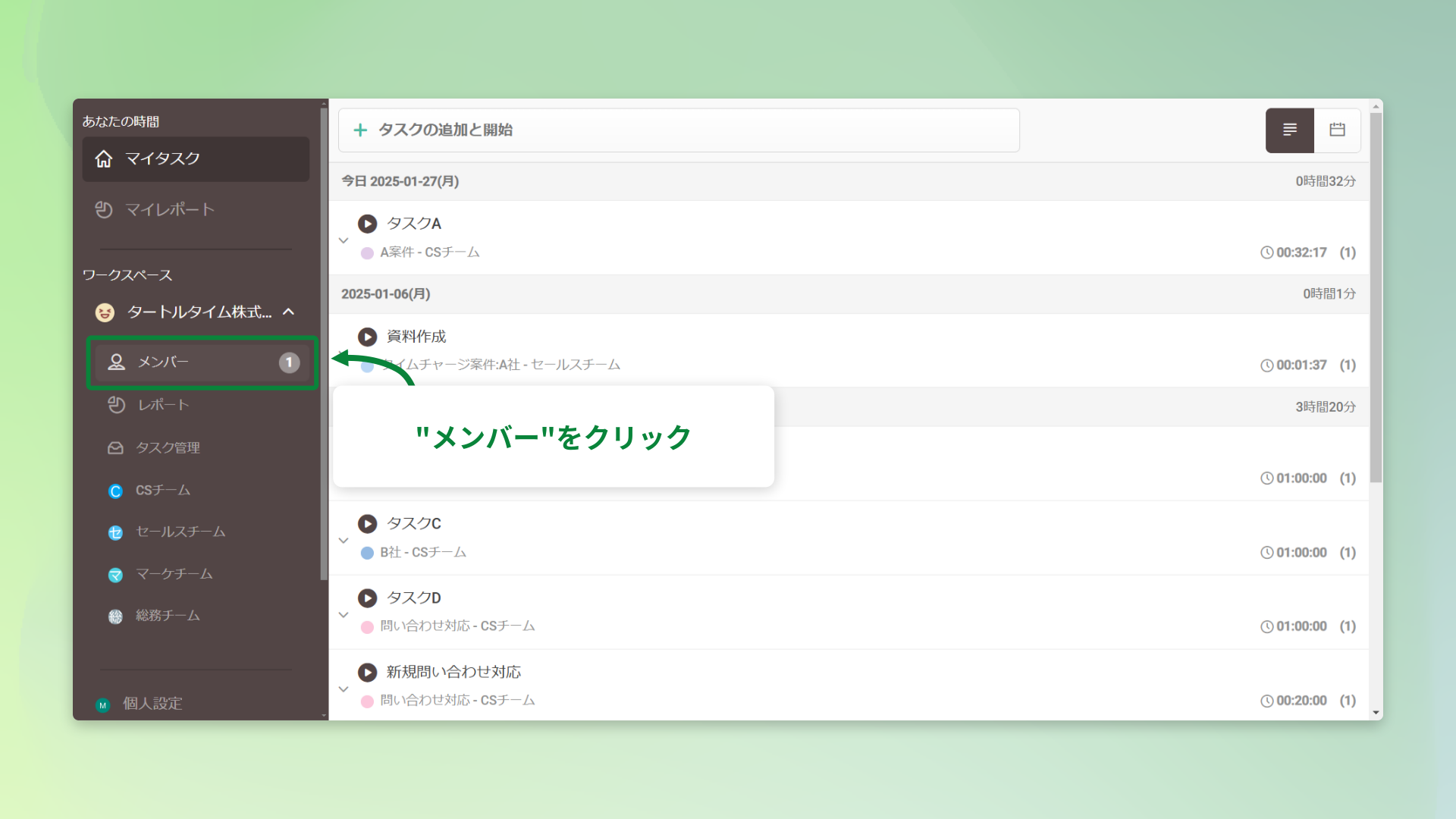Click the list view icon
The image size is (1456, 819).
pos(1289,130)
